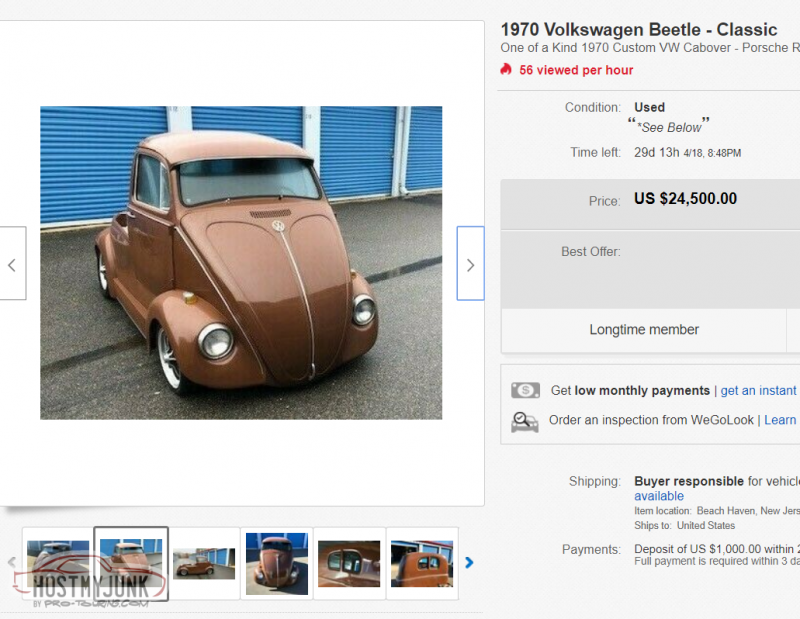Screen dimensions: 800x619
Task: Open the cab window close-up thumbnail
Action: (x=349, y=563)
